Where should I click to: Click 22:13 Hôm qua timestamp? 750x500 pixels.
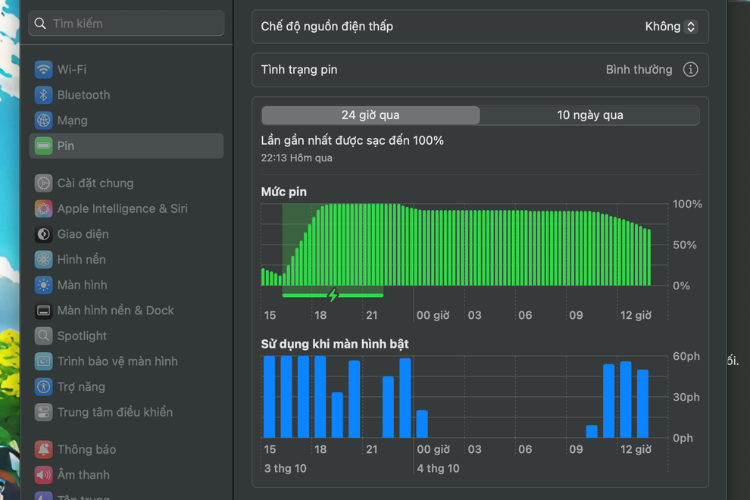(x=297, y=158)
